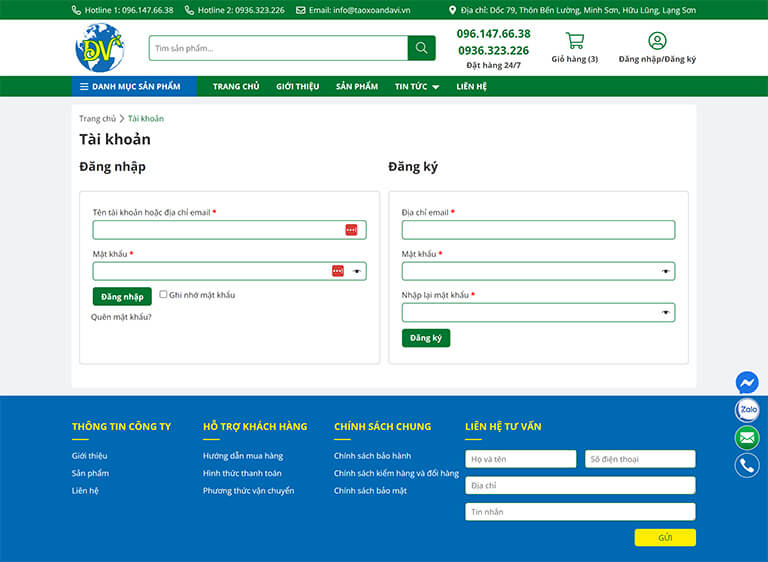Click Tài khoản breadcrumb link
768x562 pixels.
146,119
